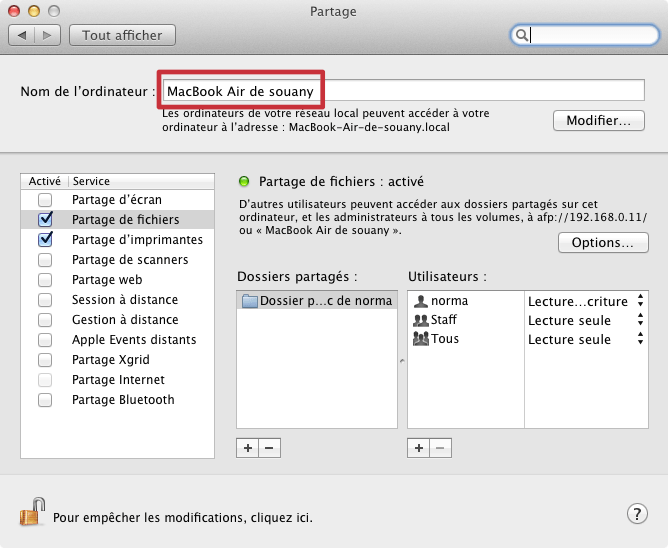Focus the search field in the toolbar

pyautogui.click(x=584, y=35)
